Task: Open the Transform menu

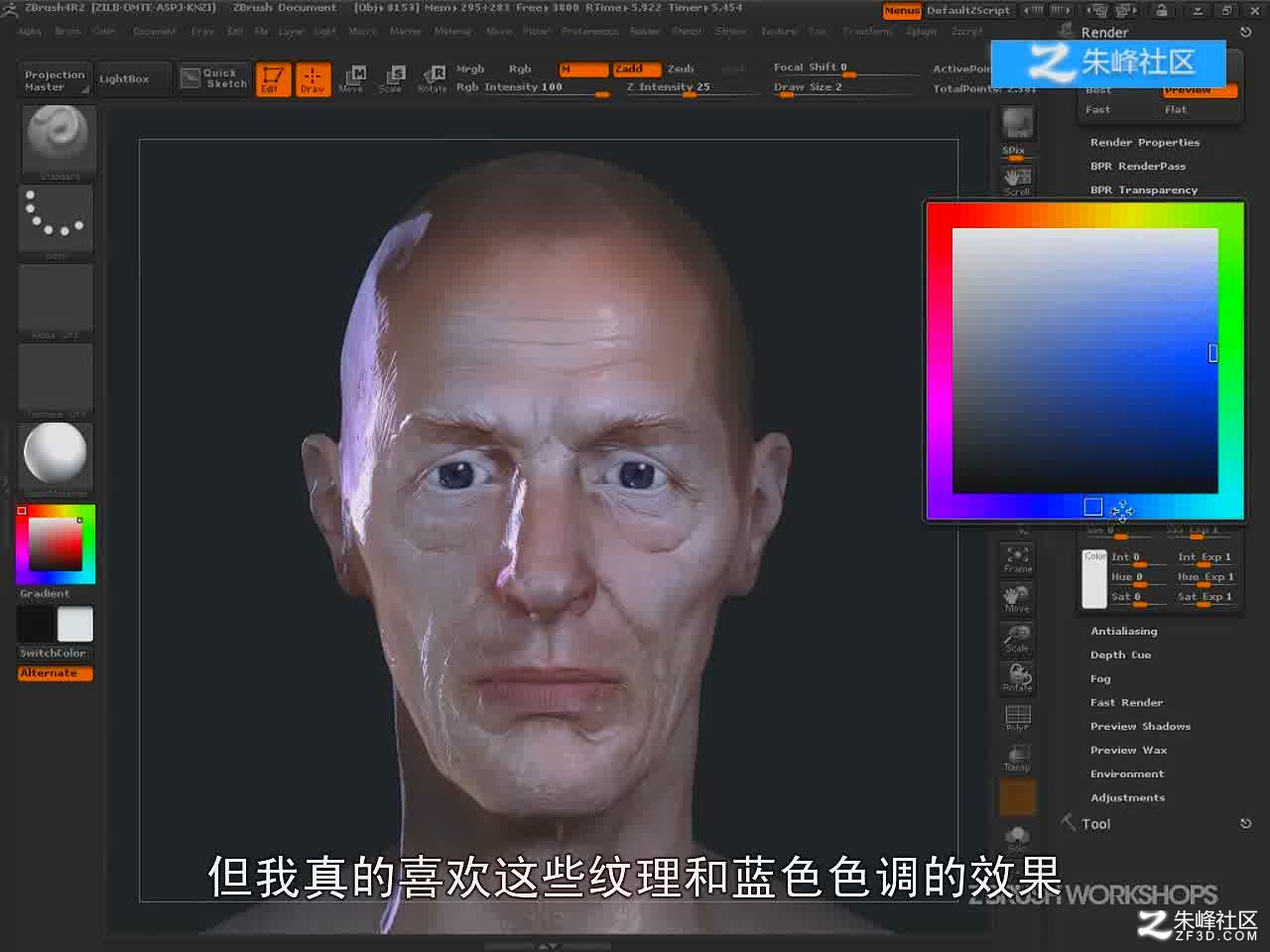Action: click(x=867, y=32)
